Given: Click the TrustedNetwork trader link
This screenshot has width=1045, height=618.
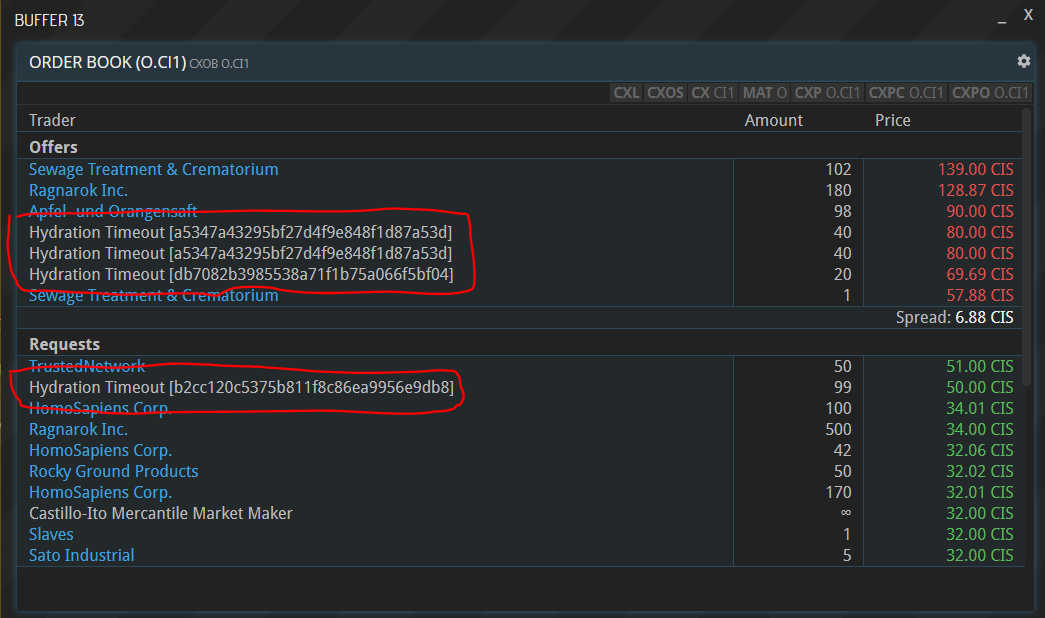Looking at the screenshot, I should (x=87, y=366).
